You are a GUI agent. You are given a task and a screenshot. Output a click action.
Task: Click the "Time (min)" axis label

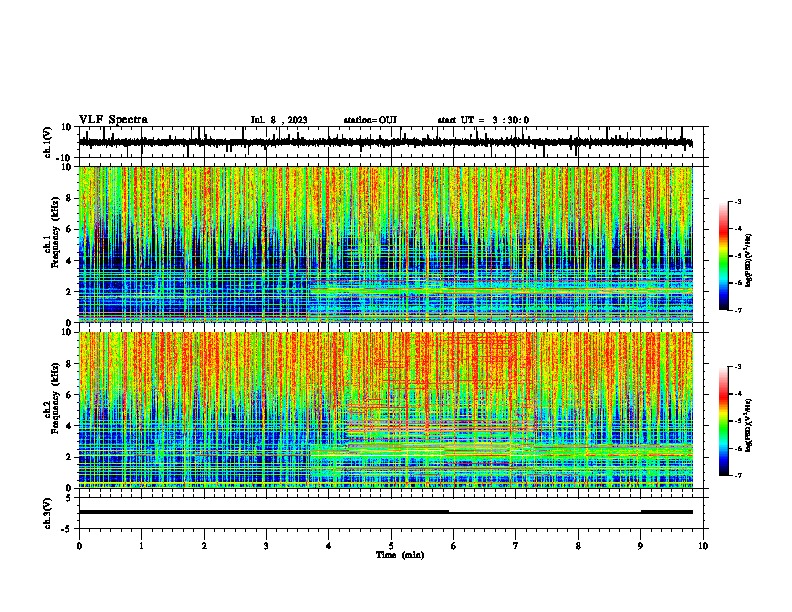point(400,555)
